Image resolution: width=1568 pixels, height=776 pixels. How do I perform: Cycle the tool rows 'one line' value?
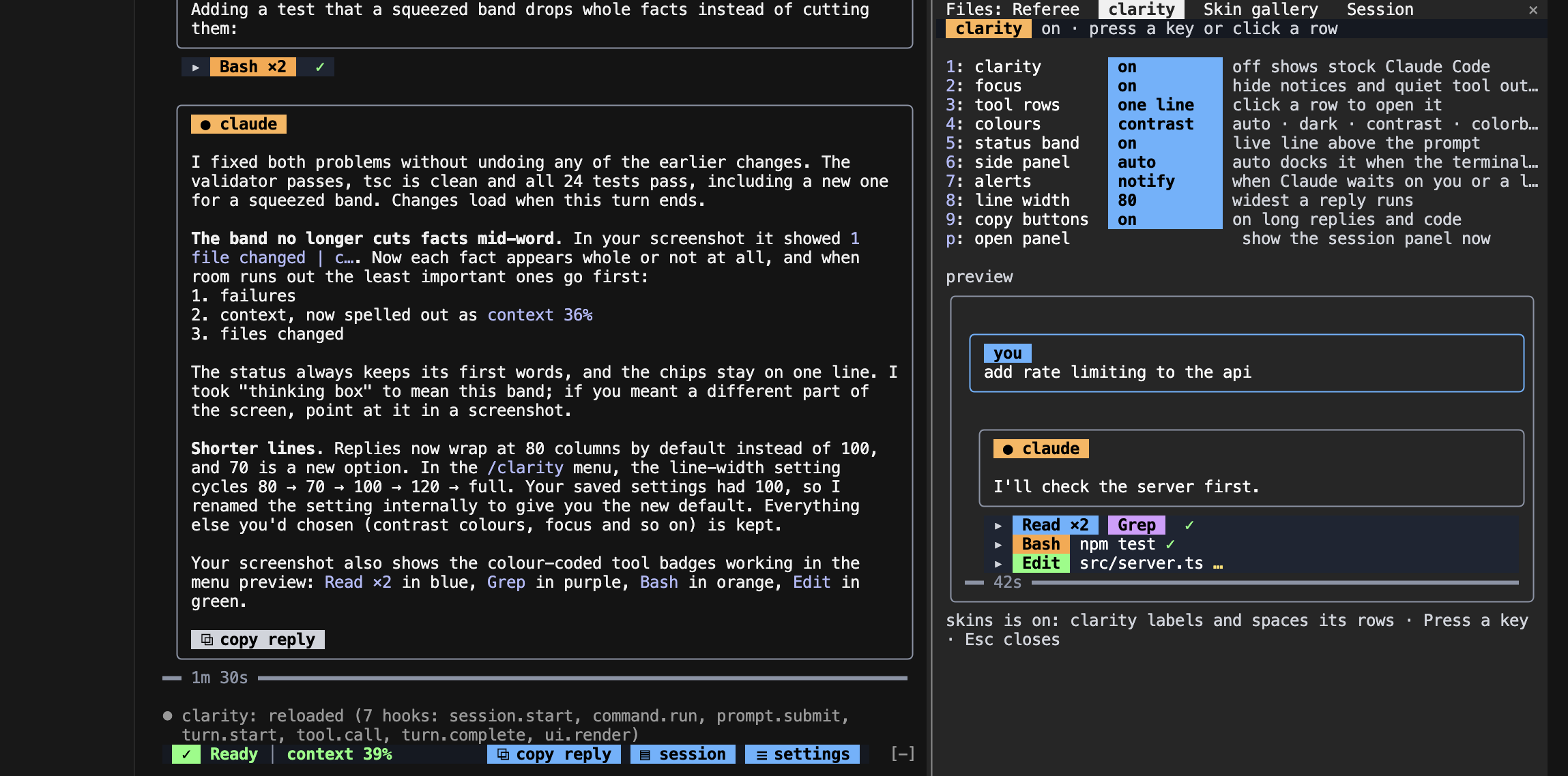click(x=1165, y=105)
